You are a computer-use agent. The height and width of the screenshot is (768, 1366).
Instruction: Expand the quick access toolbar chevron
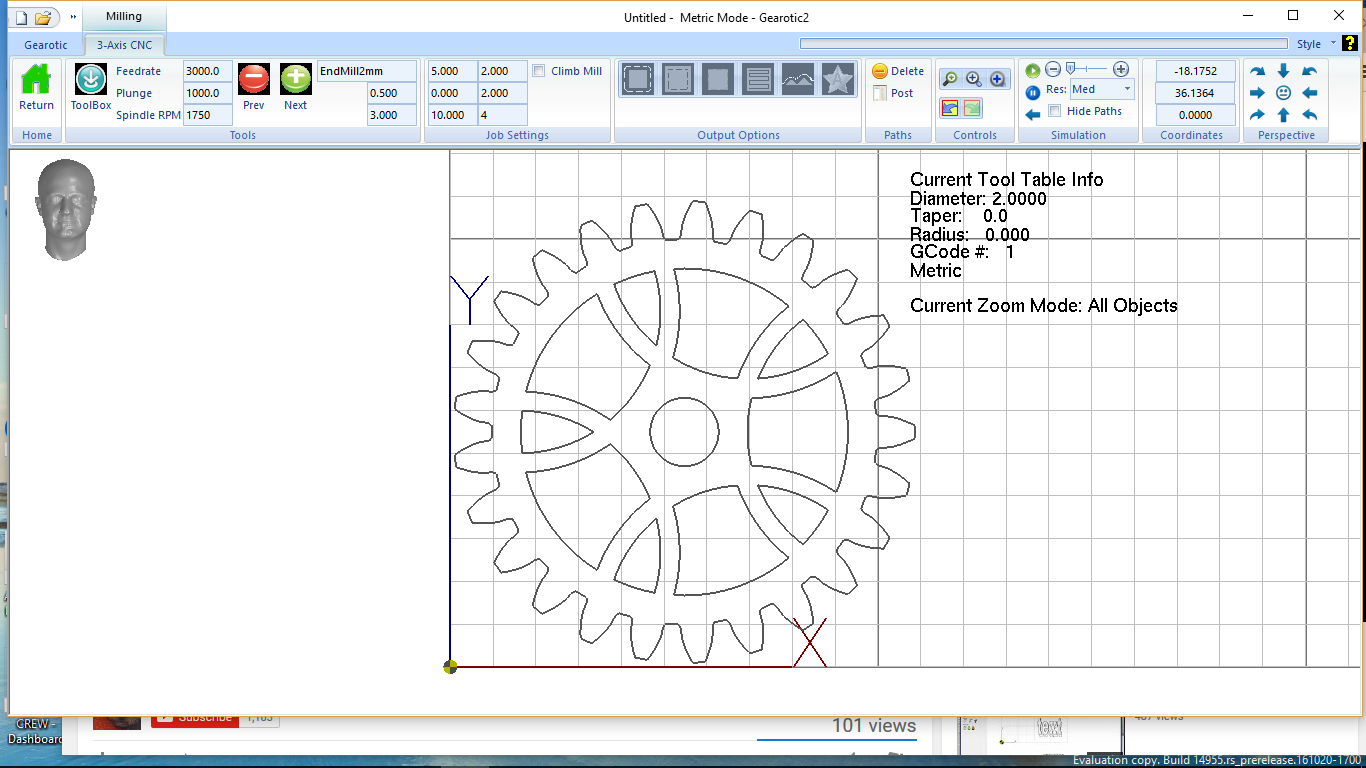tap(73, 17)
